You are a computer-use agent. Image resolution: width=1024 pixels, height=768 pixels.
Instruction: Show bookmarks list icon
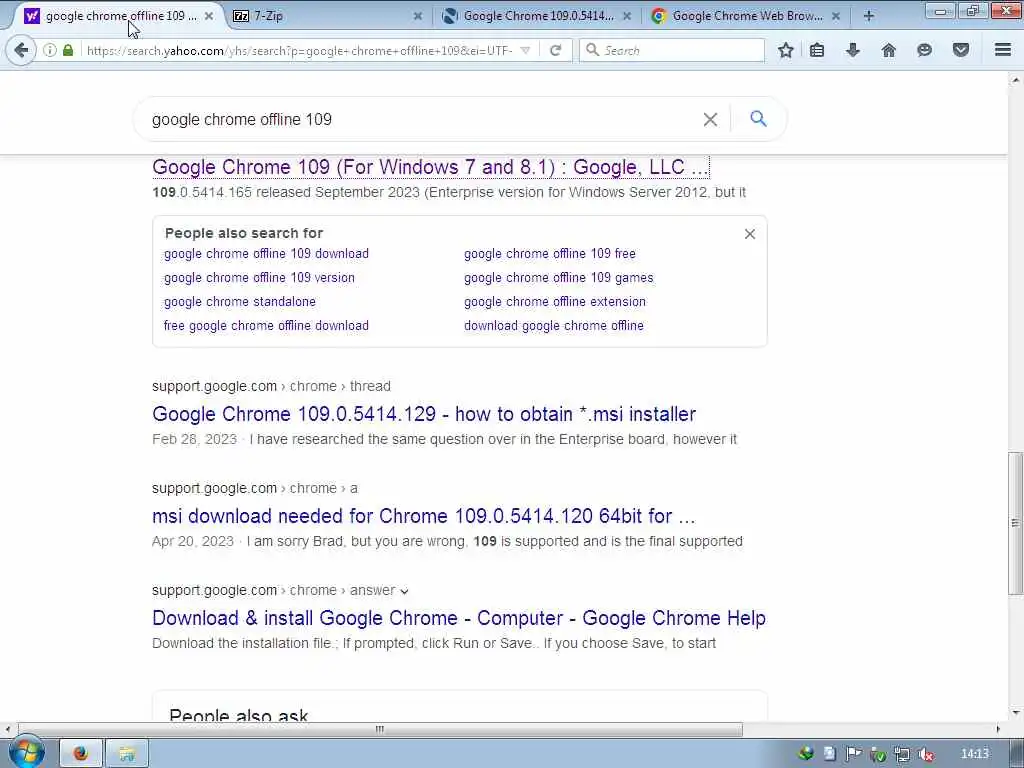point(817,50)
